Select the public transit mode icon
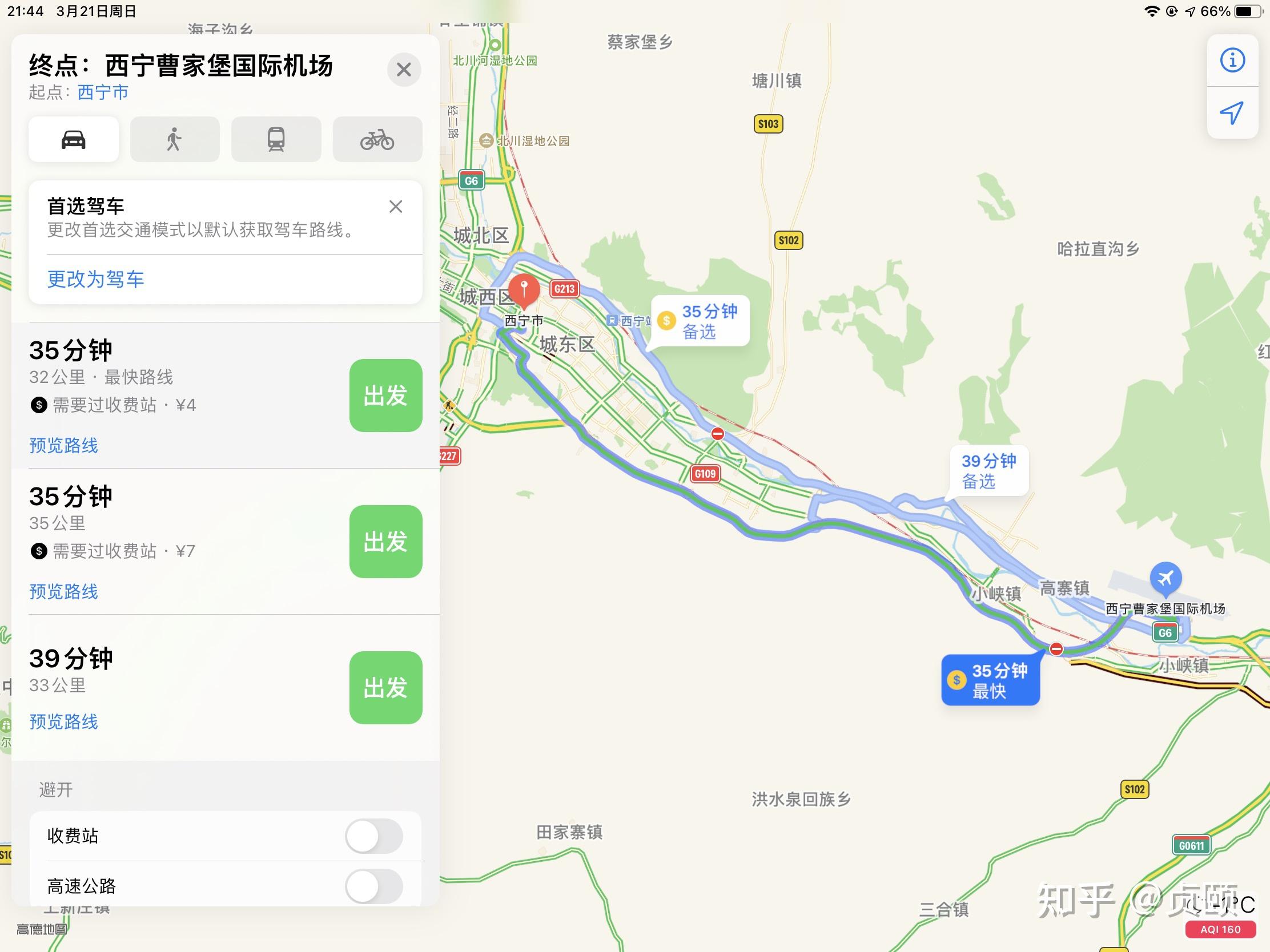This screenshot has height=952, width=1270. click(x=276, y=139)
